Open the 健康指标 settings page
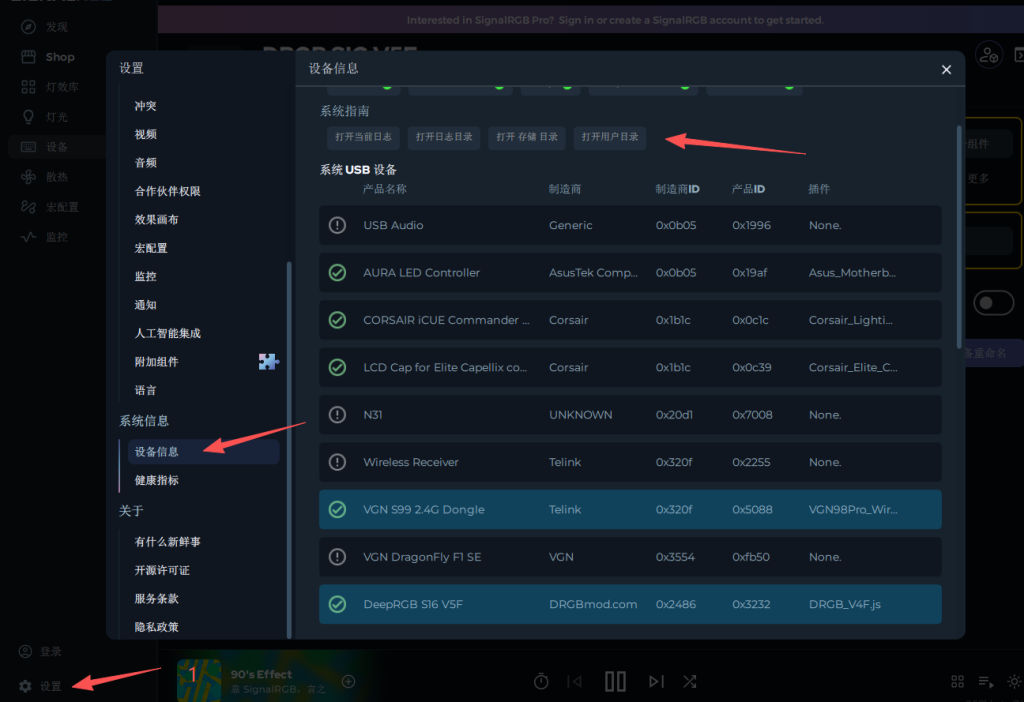This screenshot has width=1024, height=702. [157, 480]
